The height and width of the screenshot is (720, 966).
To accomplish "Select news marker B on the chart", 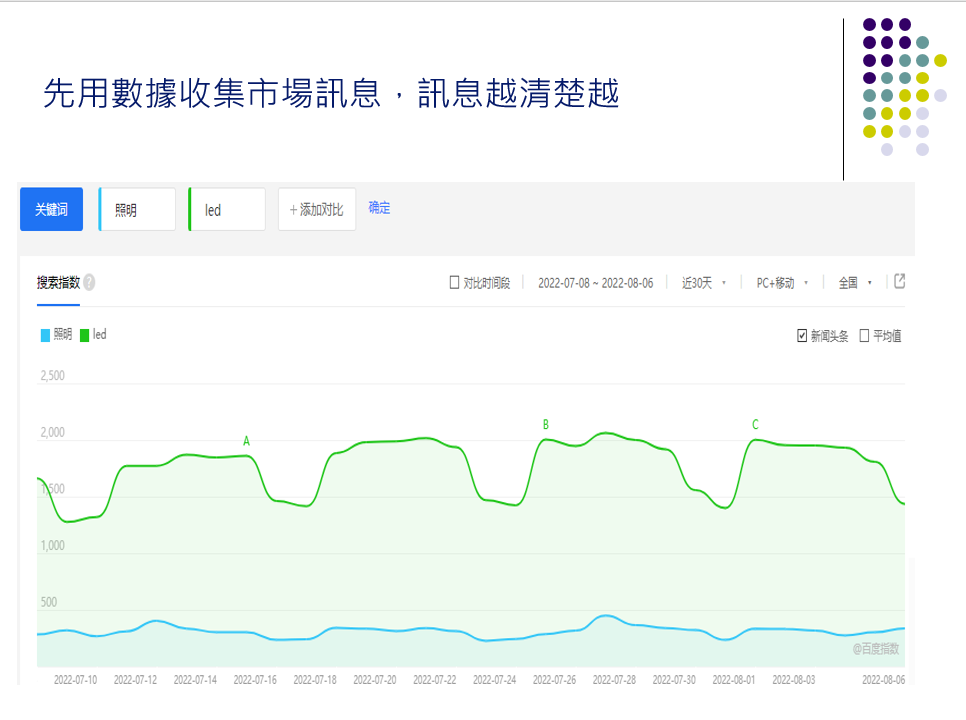I will coord(546,425).
